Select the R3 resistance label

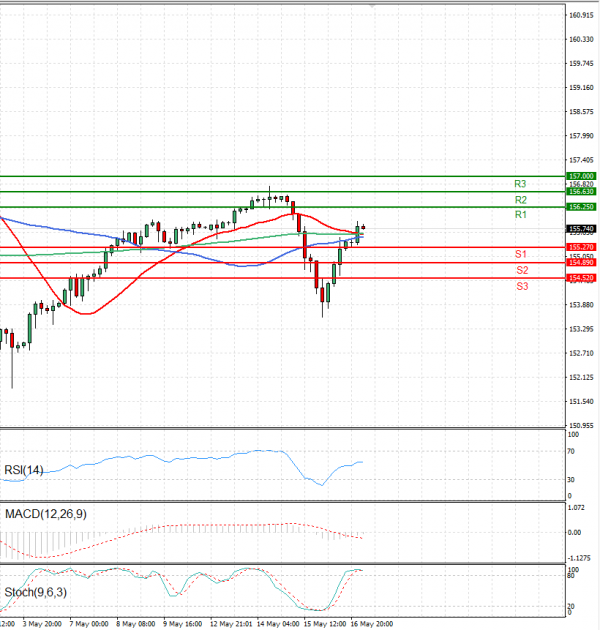(x=520, y=184)
